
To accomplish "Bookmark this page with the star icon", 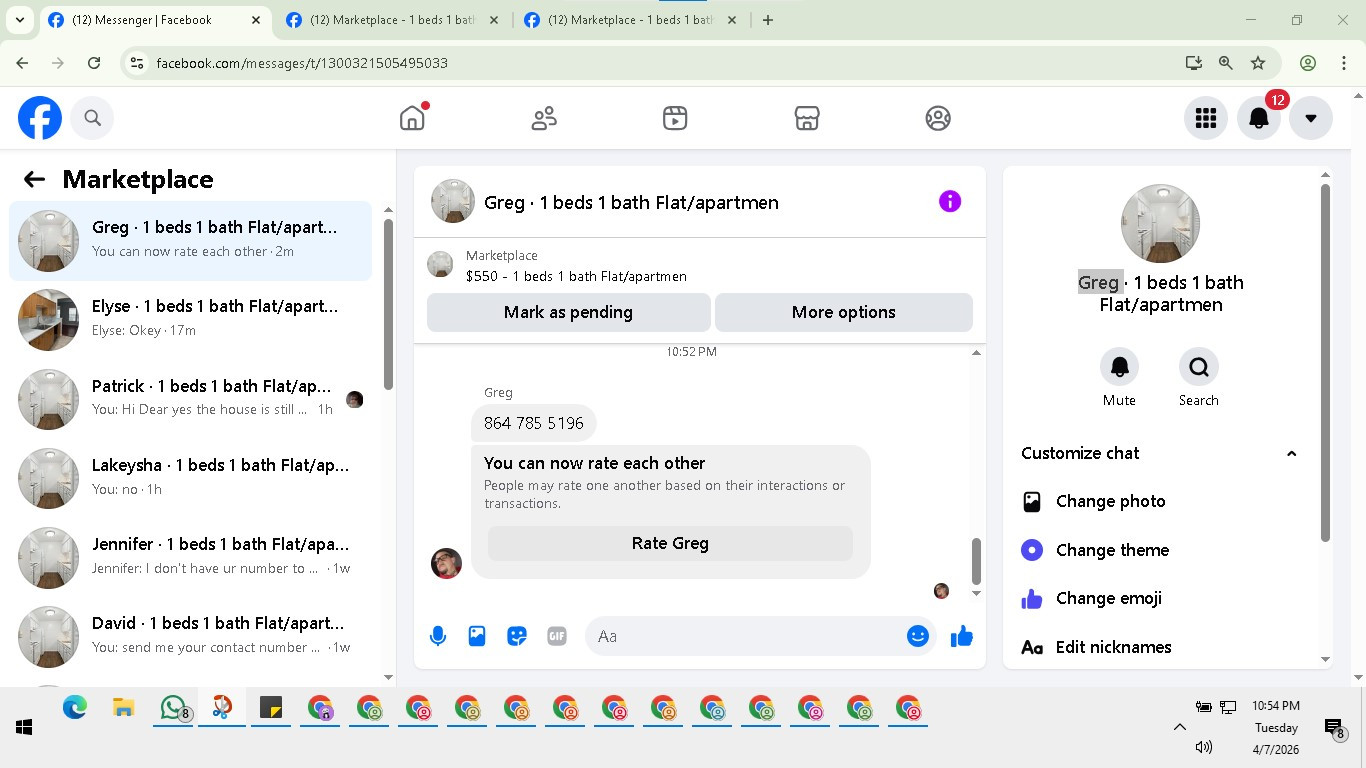I will [x=1258, y=63].
